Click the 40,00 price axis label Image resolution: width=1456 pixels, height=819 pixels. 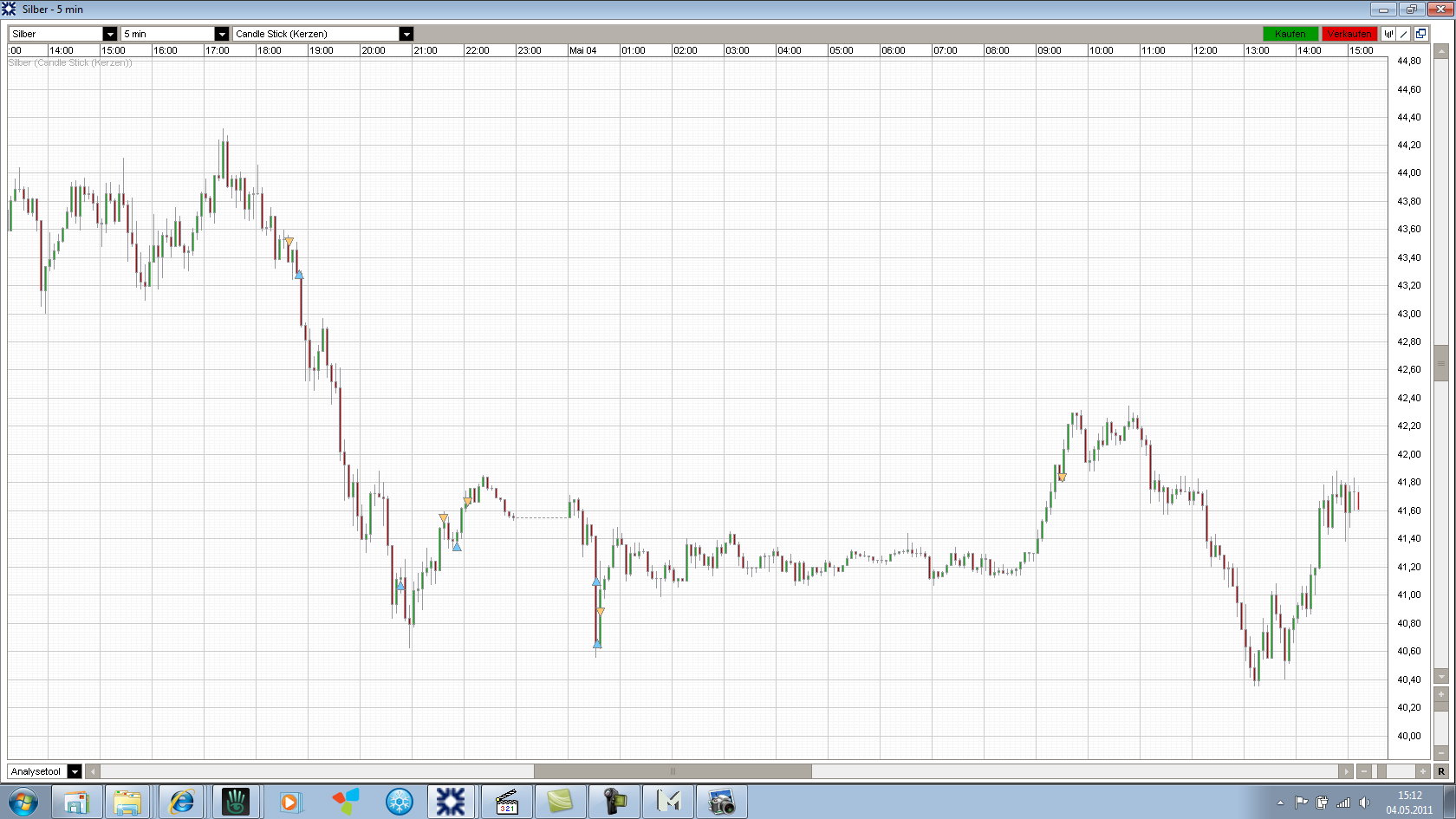[1409, 736]
